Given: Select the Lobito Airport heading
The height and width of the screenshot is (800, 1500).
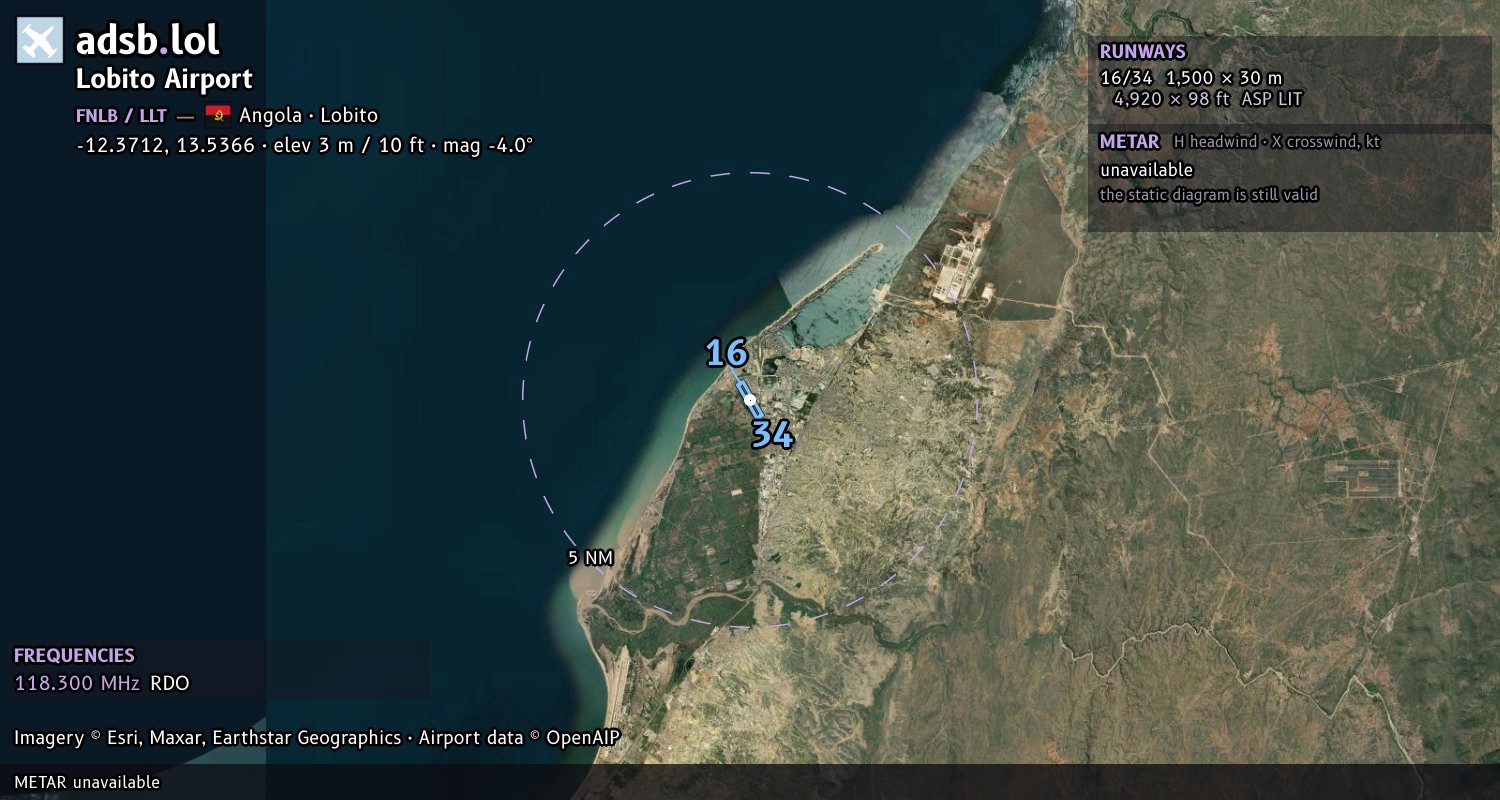Looking at the screenshot, I should pos(164,79).
